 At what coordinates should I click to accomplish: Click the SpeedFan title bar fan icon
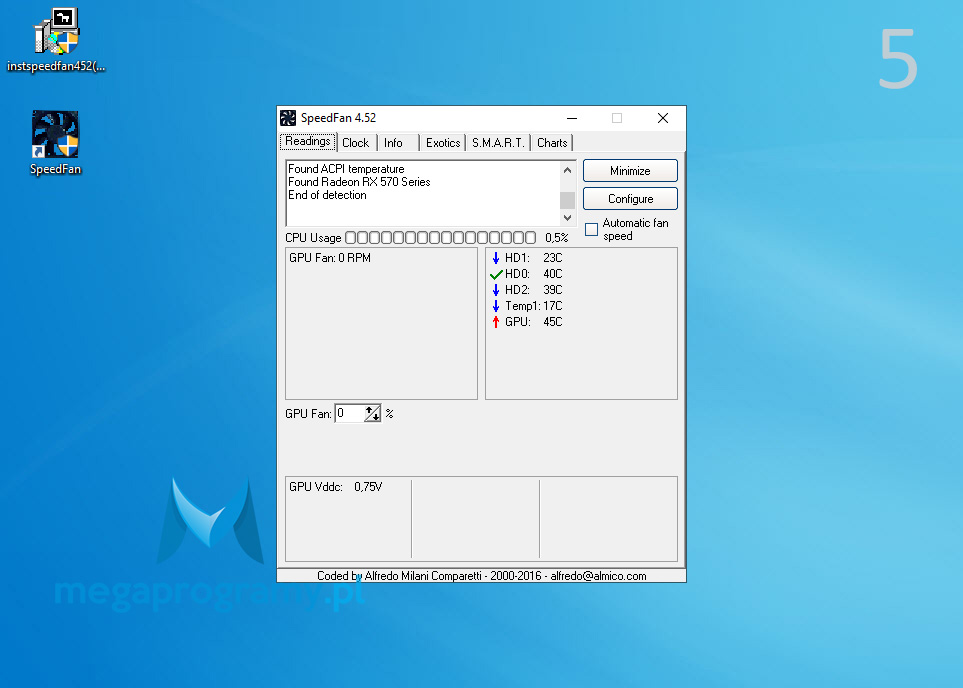point(287,118)
